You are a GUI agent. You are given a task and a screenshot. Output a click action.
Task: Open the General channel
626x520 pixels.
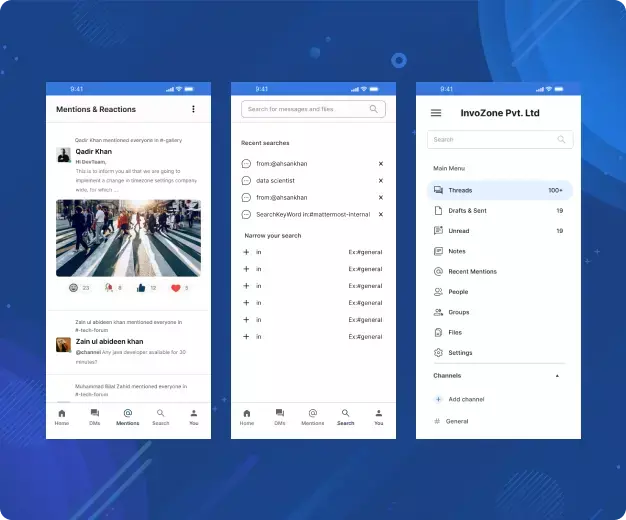457,421
